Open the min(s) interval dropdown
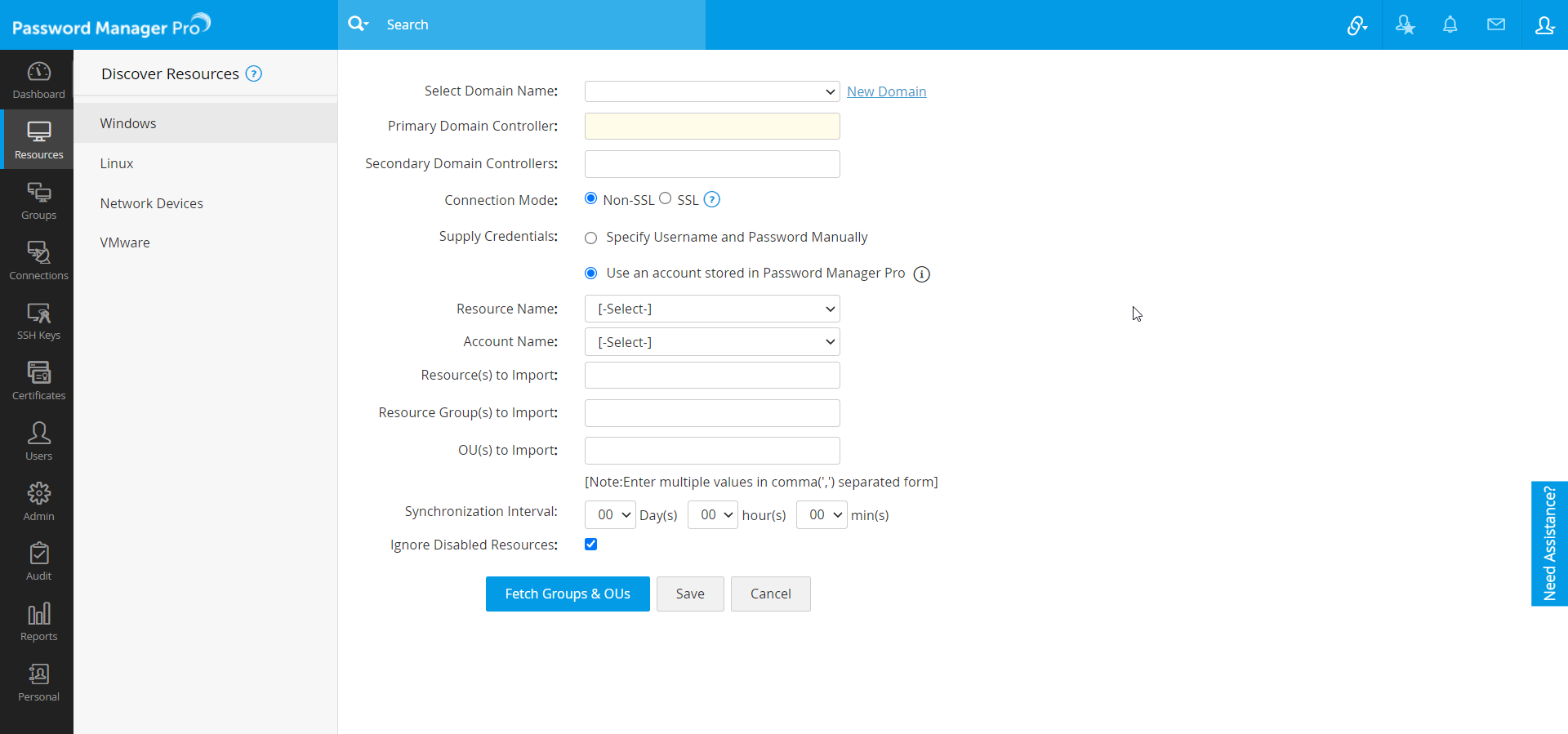Image resolution: width=1568 pixels, height=734 pixels. pos(822,514)
